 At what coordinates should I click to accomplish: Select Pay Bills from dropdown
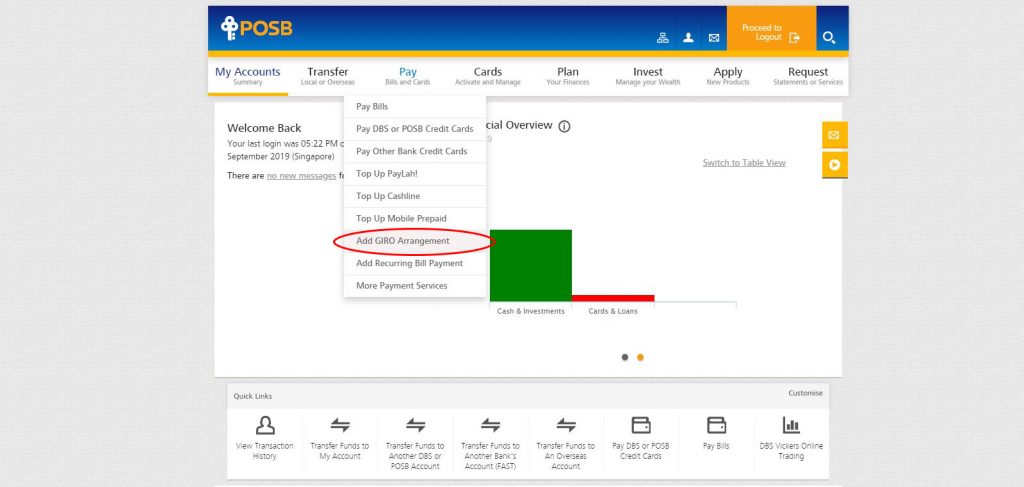(x=415, y=106)
